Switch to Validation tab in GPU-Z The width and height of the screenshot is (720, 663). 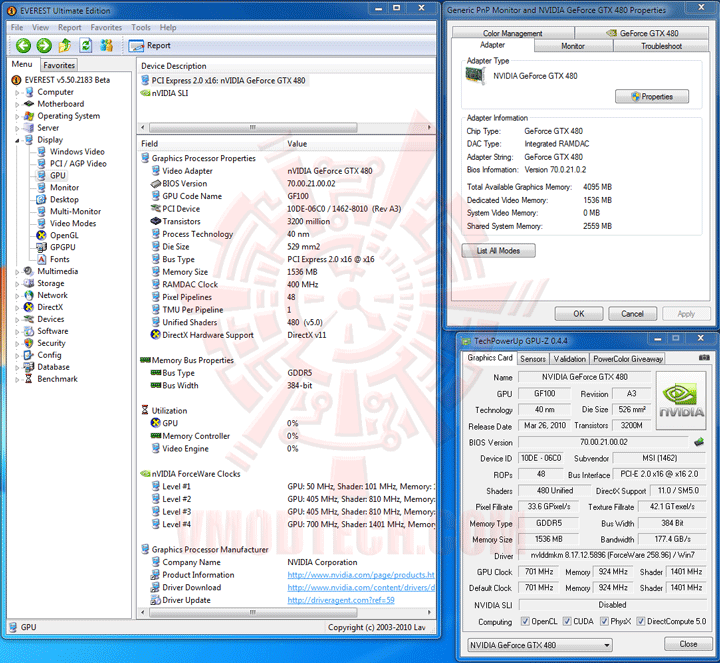tap(569, 359)
